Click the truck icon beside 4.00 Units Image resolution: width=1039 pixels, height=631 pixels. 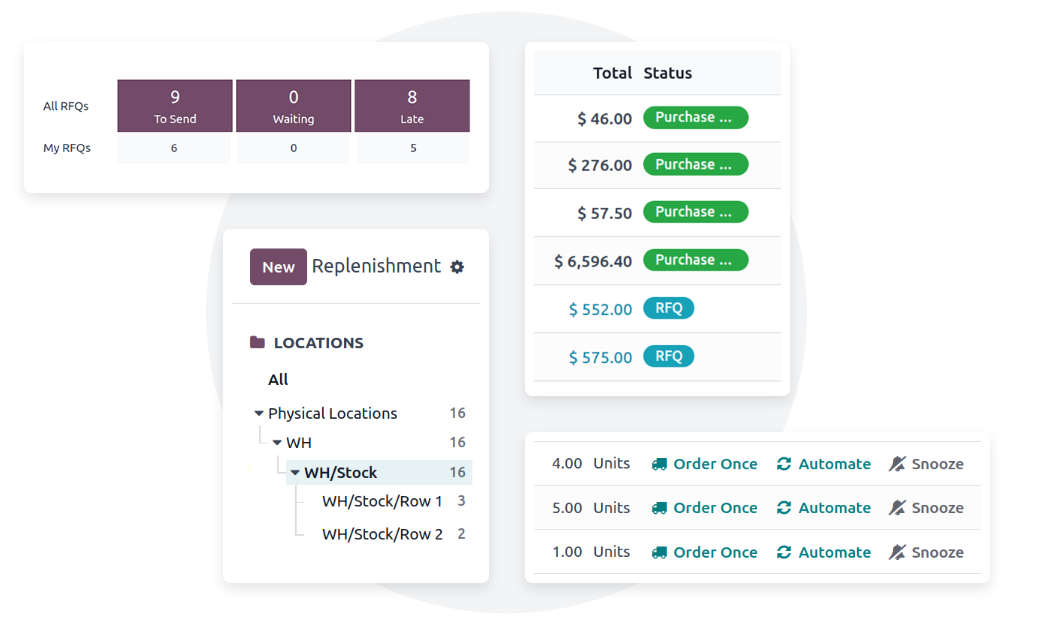point(659,464)
